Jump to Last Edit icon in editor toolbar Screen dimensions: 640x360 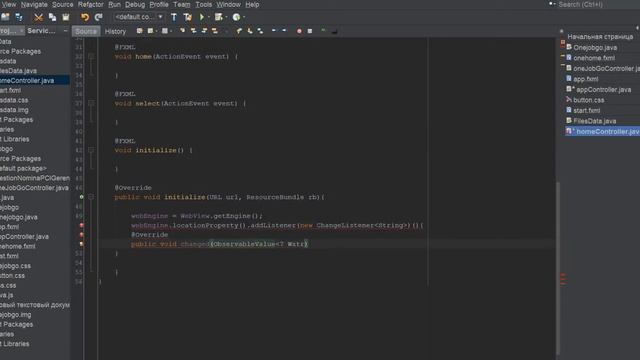(x=140, y=31)
